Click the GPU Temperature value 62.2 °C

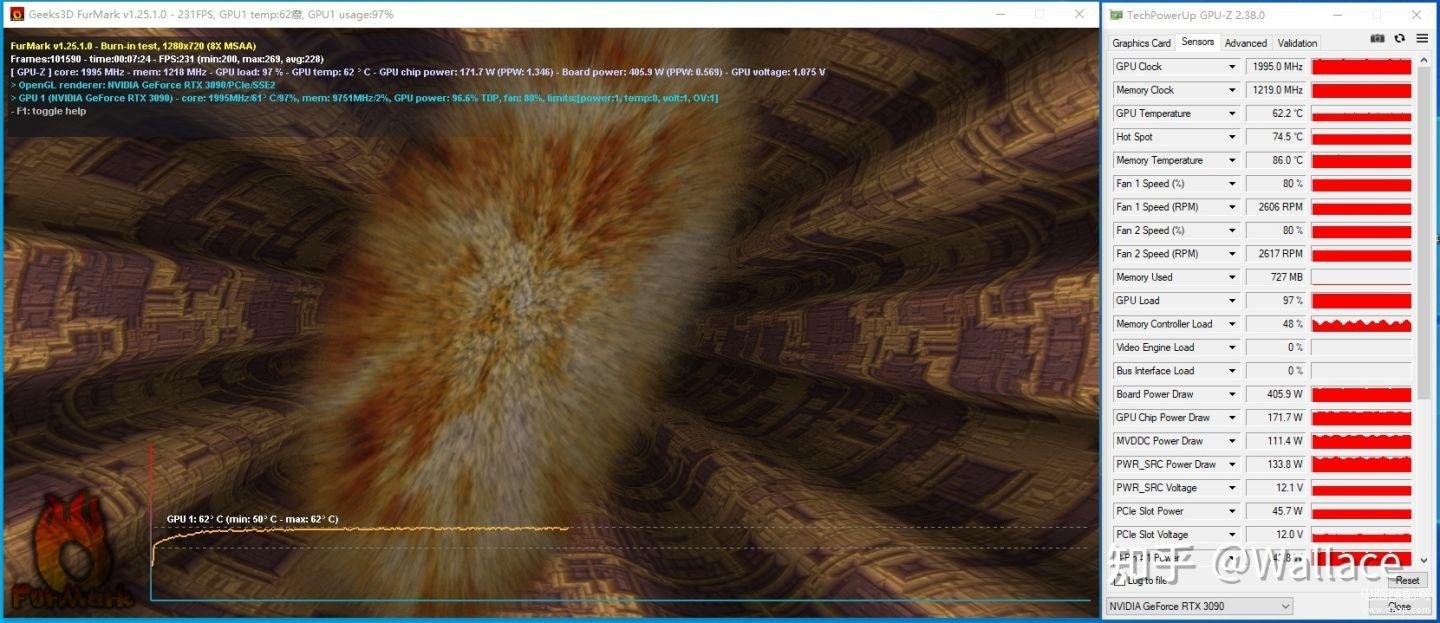click(1275, 113)
